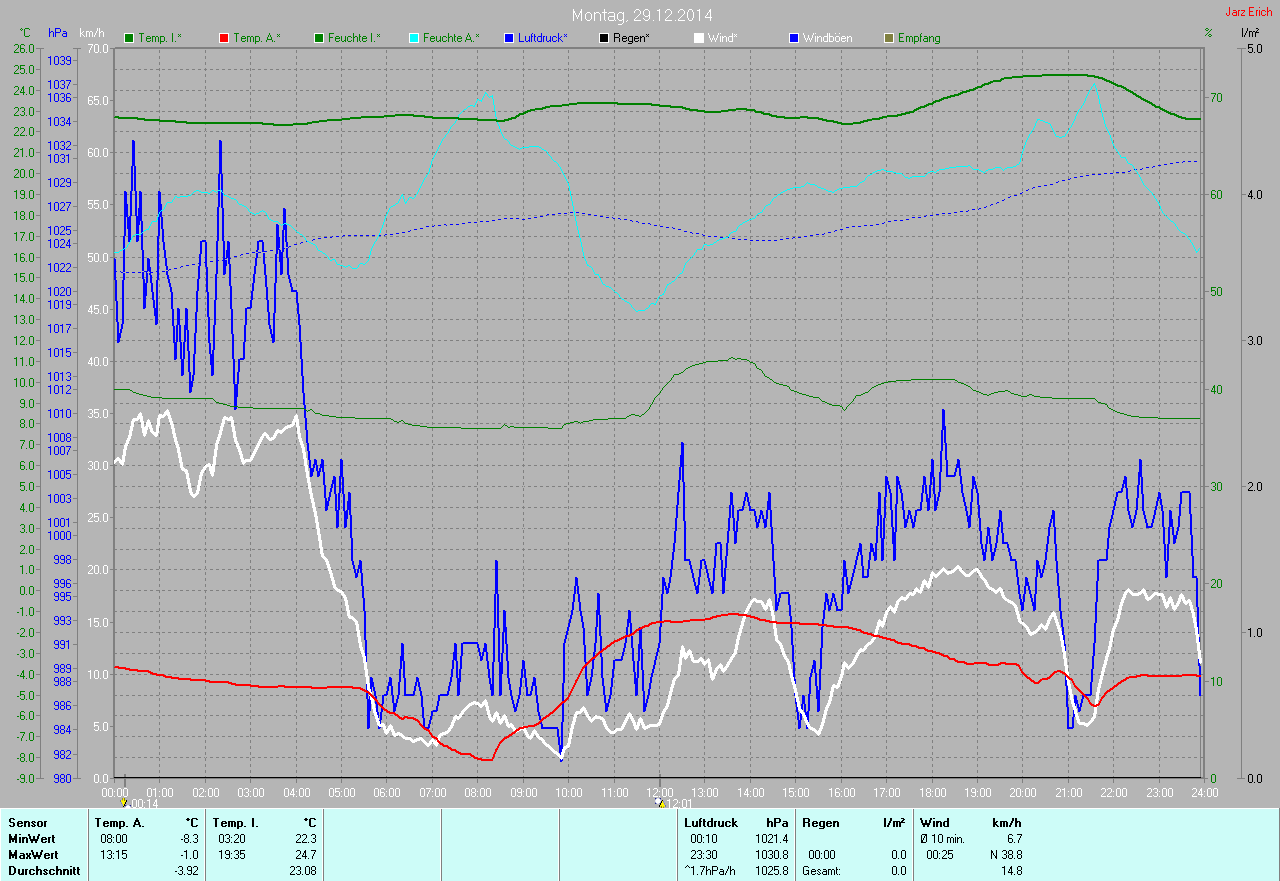
Task: Click the °C axis unit label
Action: [25, 33]
